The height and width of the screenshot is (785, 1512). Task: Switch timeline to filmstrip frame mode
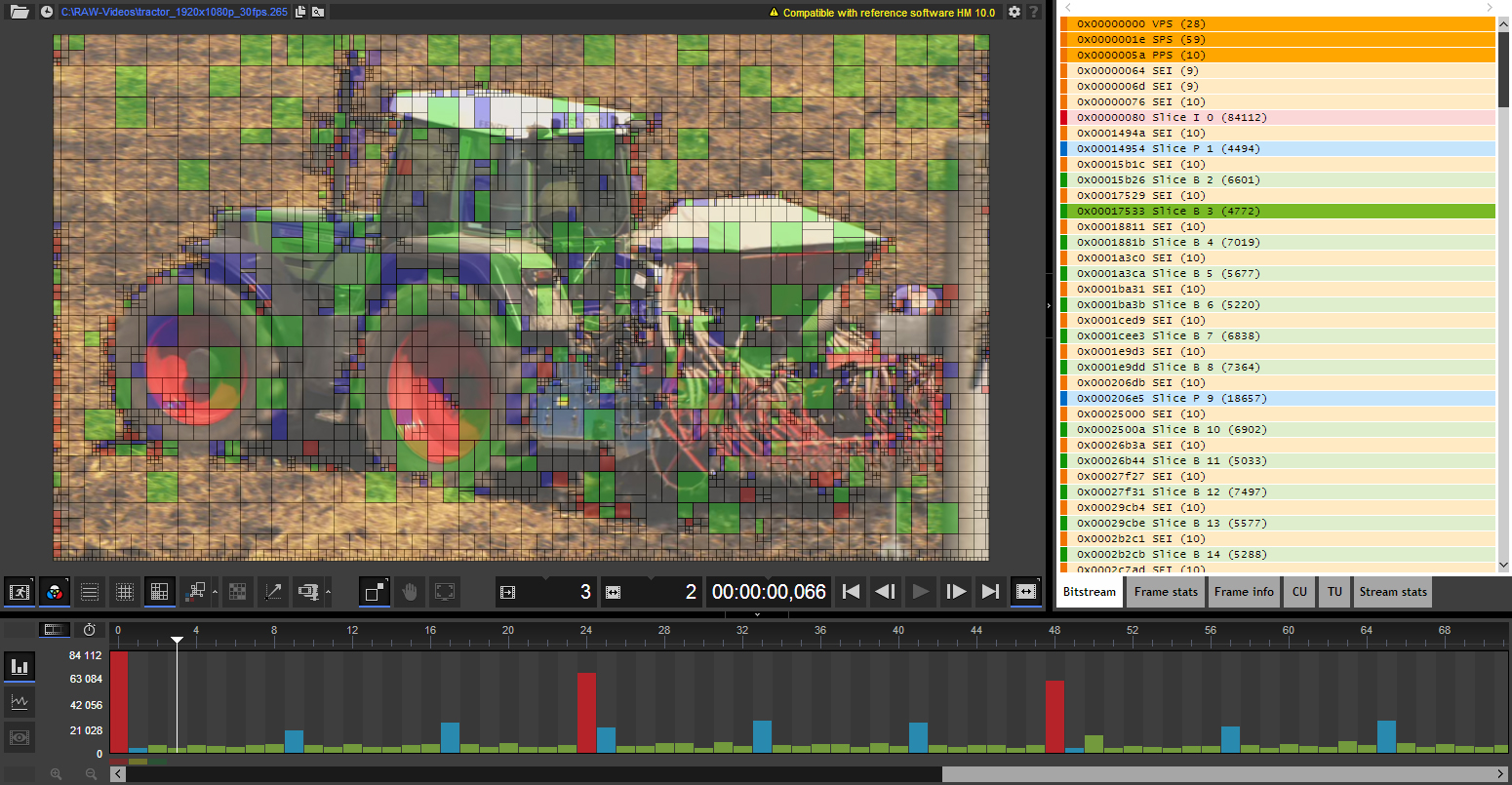tap(55, 630)
